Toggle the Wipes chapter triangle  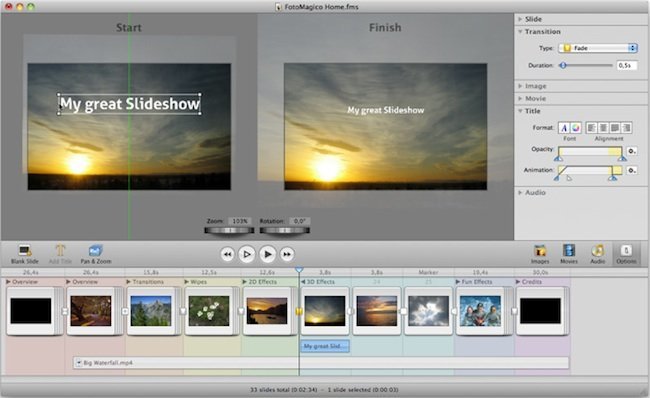187,282
